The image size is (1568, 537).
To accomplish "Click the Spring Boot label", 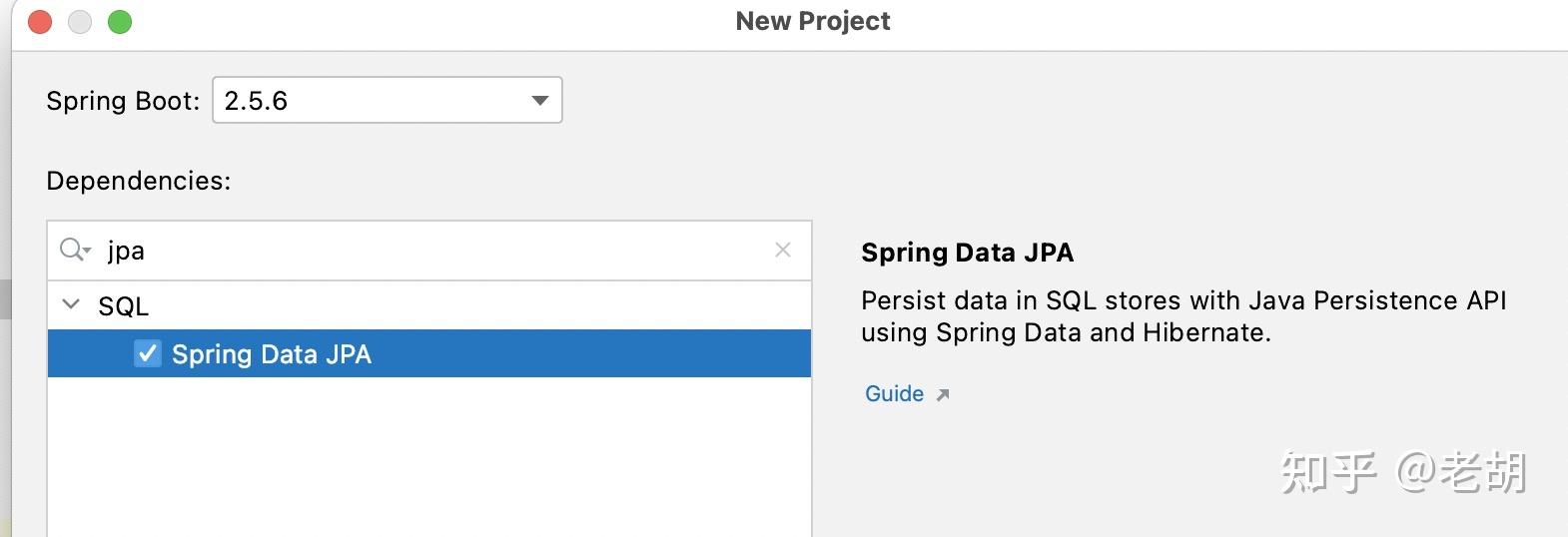I will pyautogui.click(x=123, y=101).
